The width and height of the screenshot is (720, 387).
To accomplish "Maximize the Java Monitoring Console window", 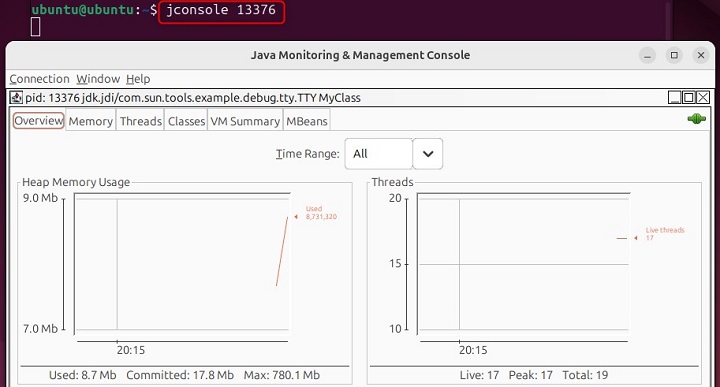I will pyautogui.click(x=674, y=56).
